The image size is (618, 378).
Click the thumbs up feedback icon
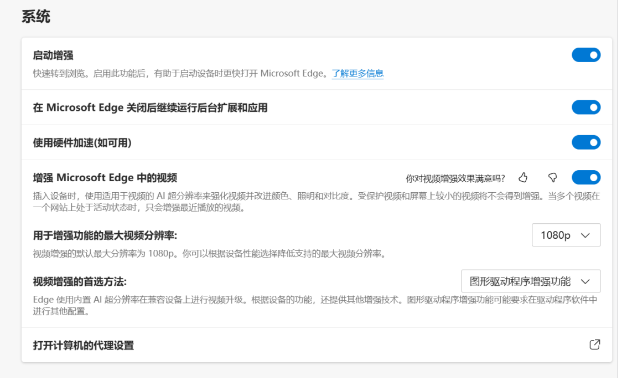(x=523, y=178)
